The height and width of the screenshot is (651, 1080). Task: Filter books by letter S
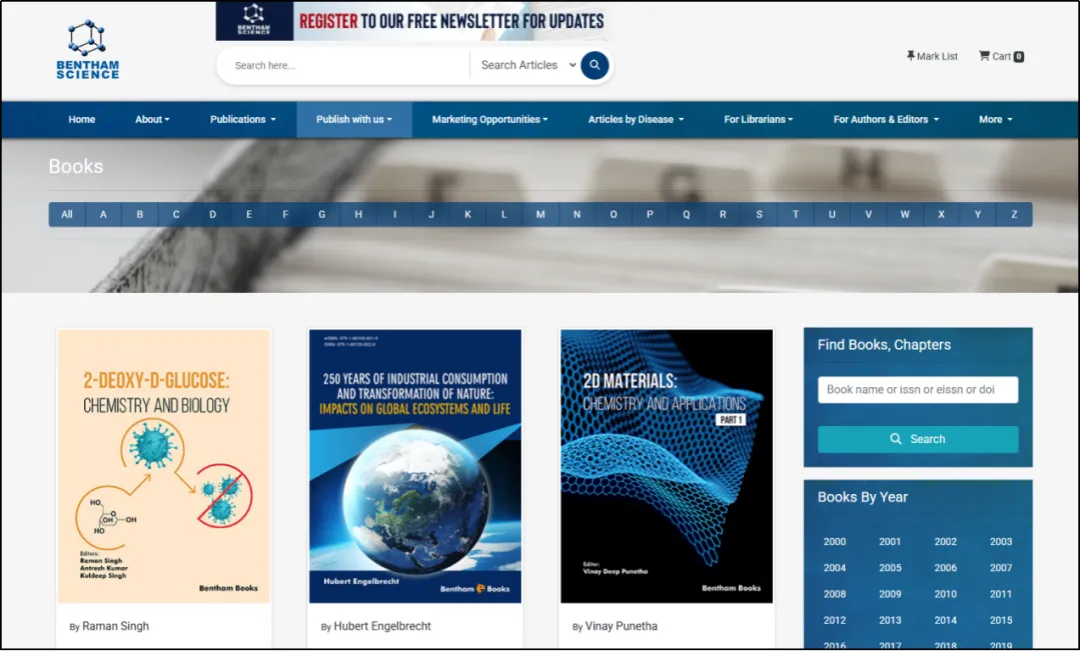click(x=759, y=214)
